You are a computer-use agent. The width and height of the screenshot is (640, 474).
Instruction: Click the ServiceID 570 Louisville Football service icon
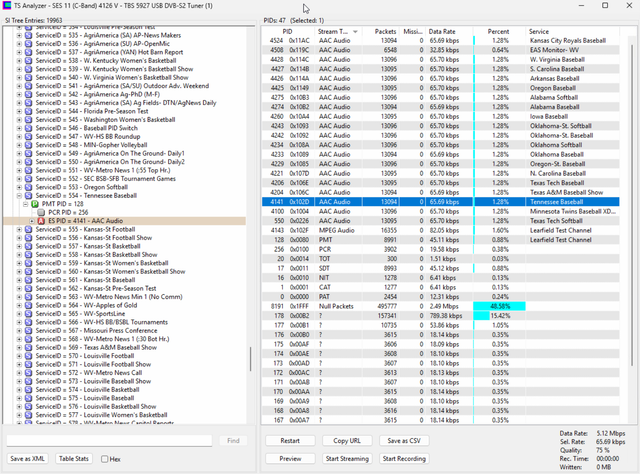click(x=29, y=356)
